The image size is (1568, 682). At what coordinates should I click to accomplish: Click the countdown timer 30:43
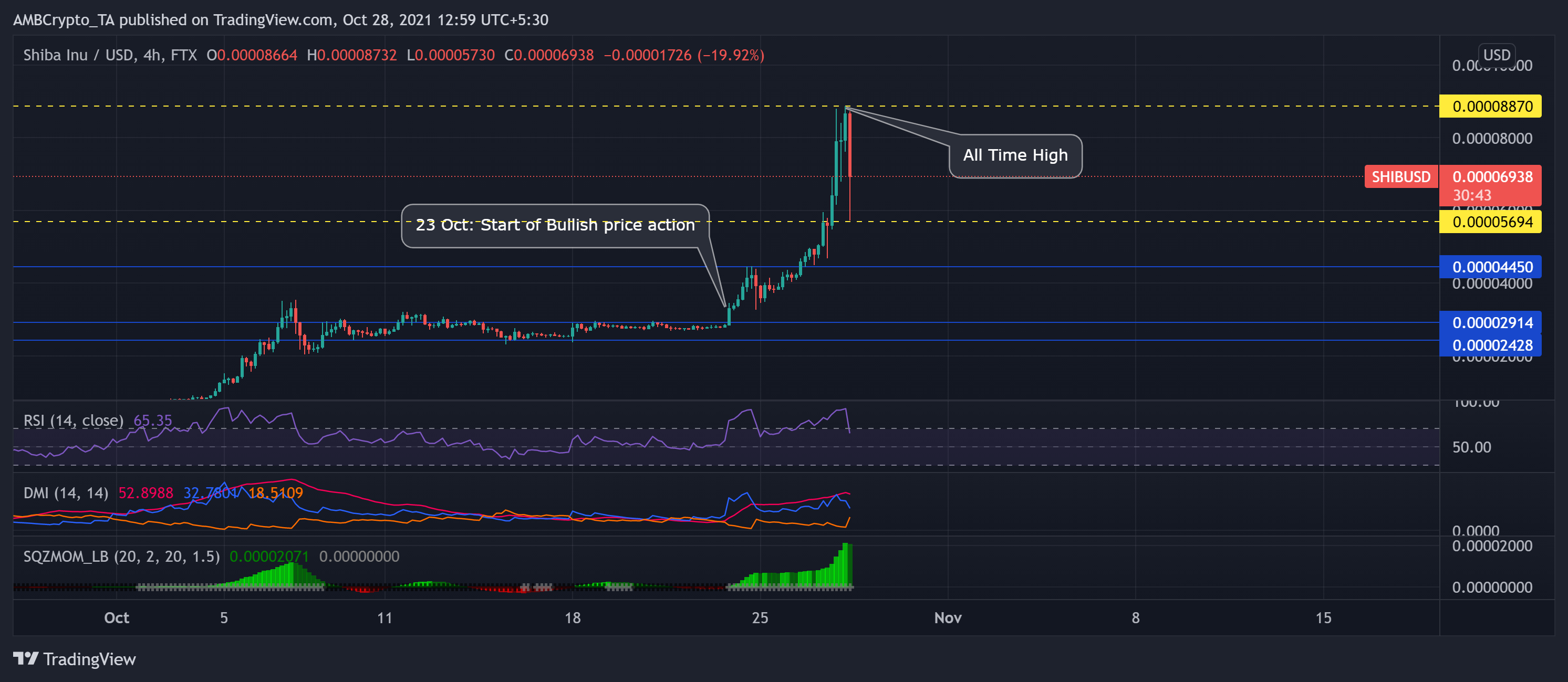(1472, 196)
